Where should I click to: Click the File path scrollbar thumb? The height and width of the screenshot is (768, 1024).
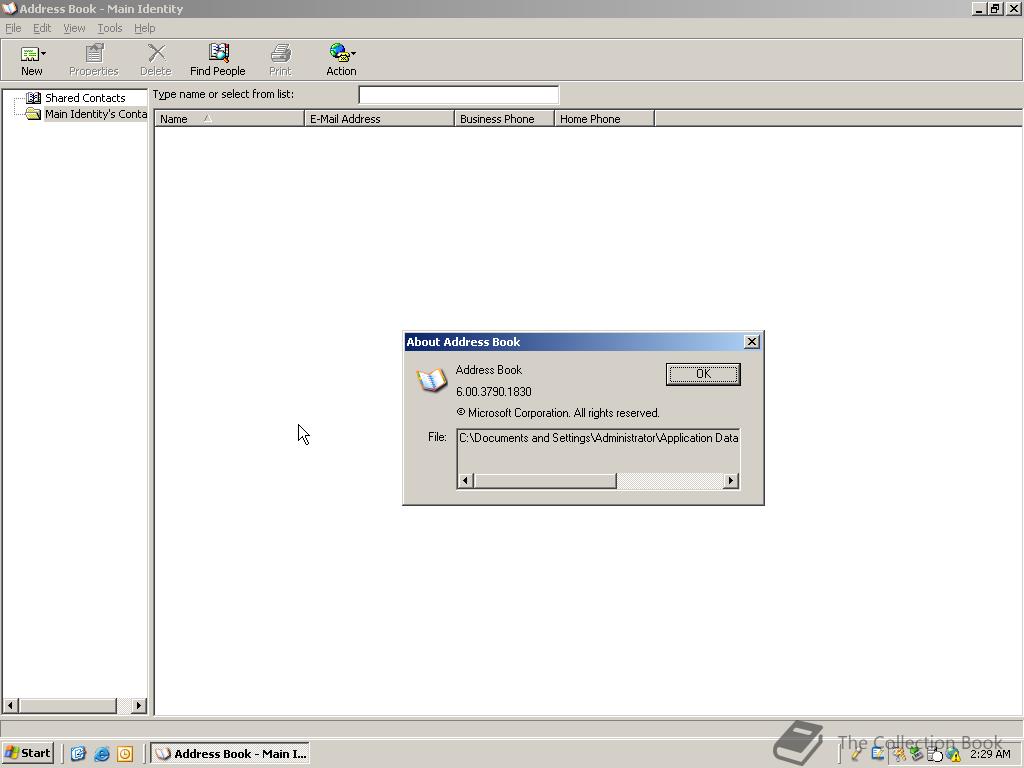click(545, 481)
